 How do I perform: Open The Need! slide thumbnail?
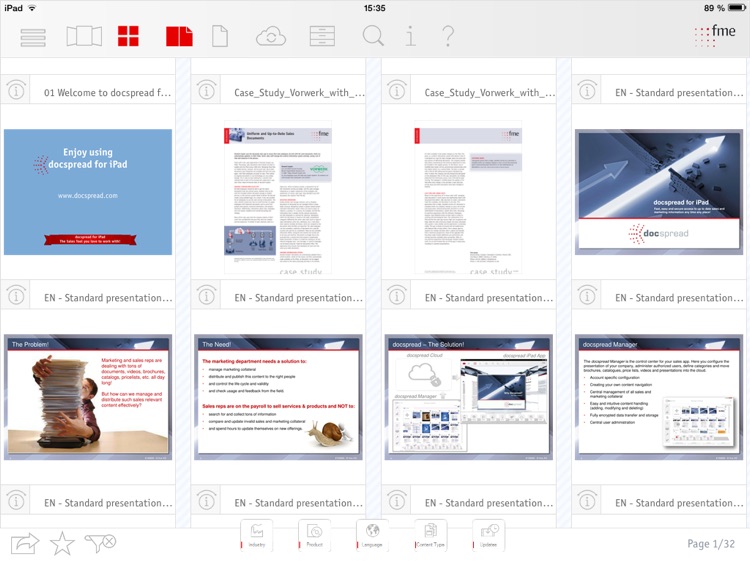coord(278,397)
